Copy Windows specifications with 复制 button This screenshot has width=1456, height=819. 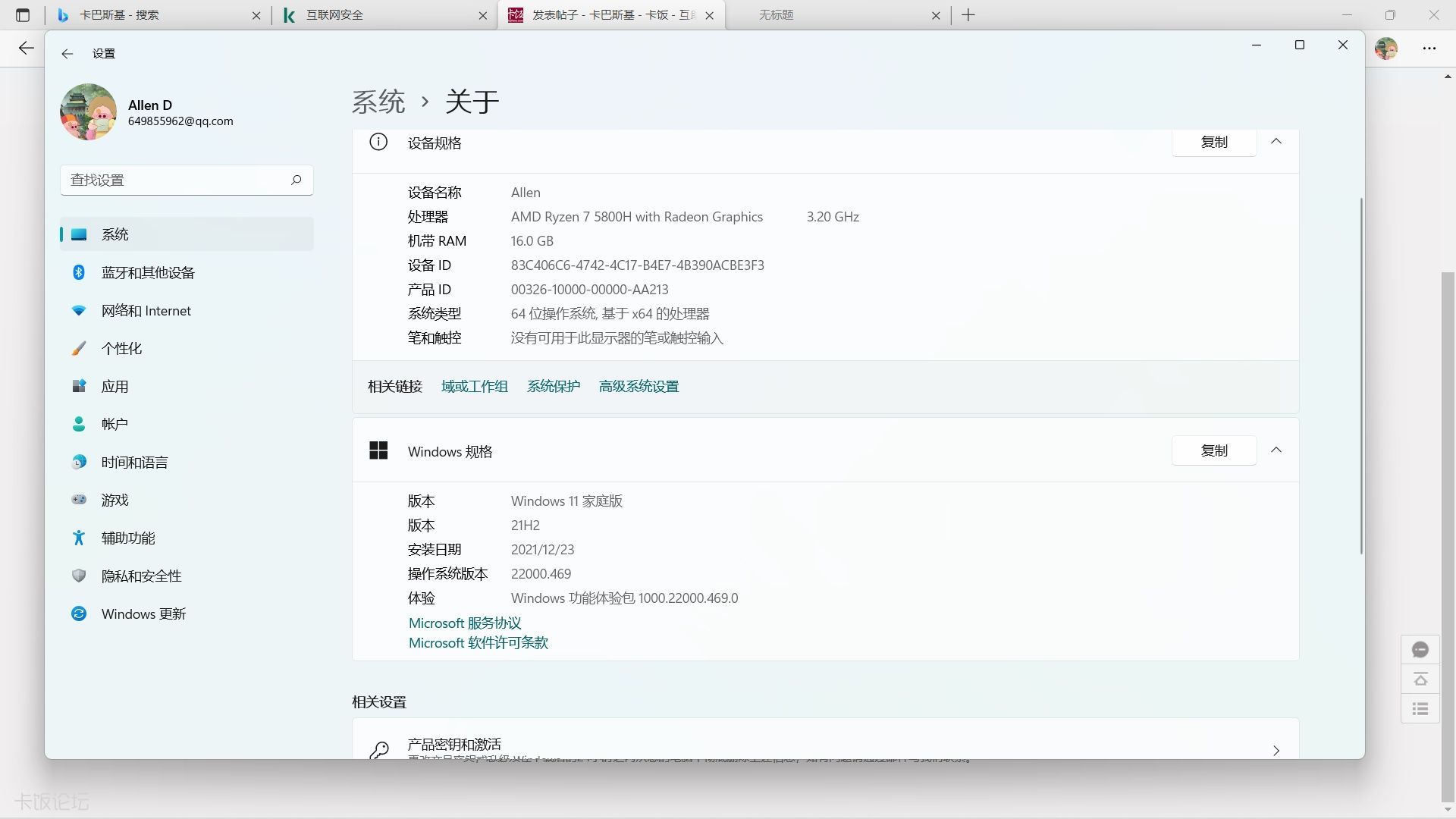pos(1214,450)
